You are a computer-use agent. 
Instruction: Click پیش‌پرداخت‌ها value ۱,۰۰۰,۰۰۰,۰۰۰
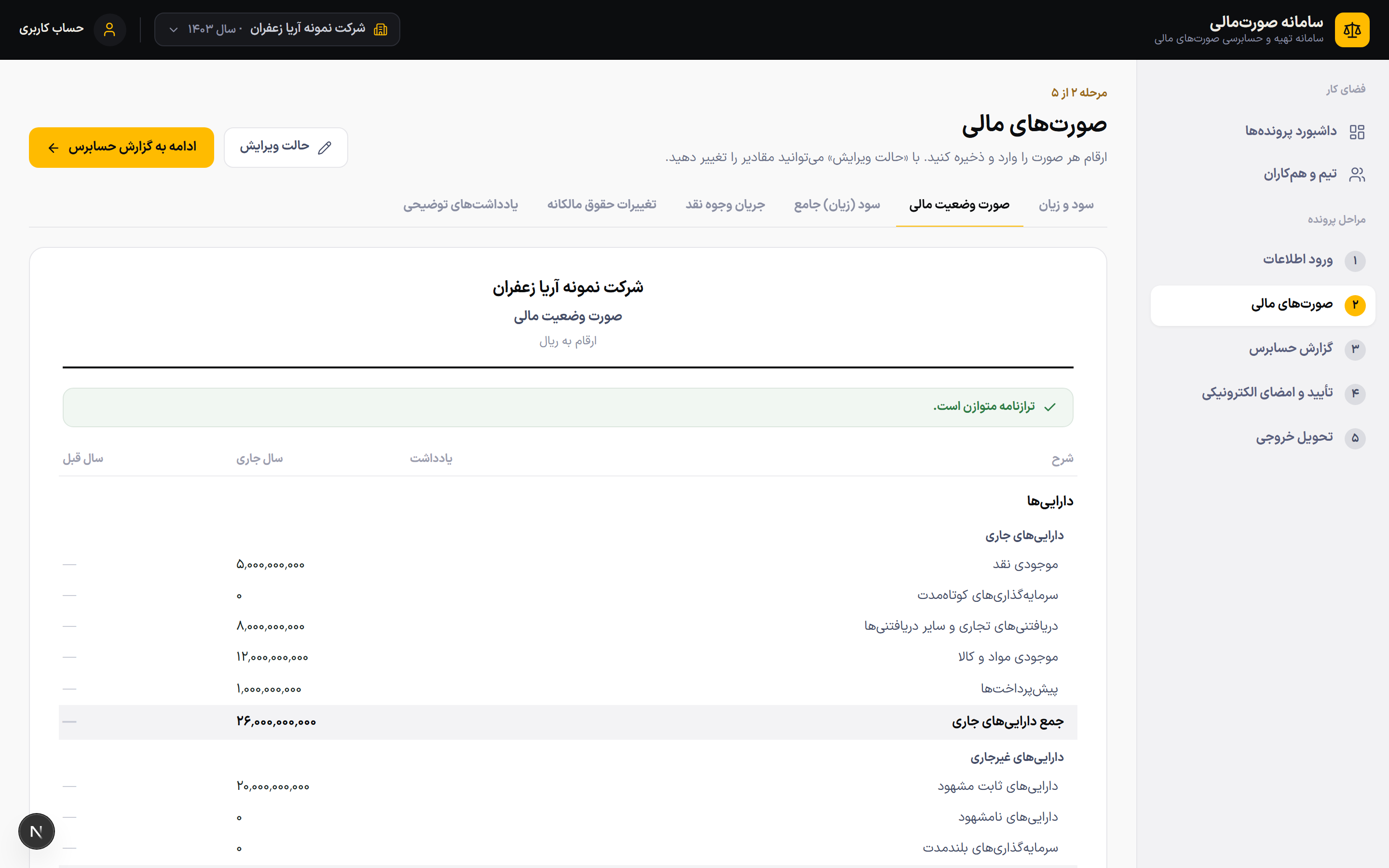(x=269, y=689)
